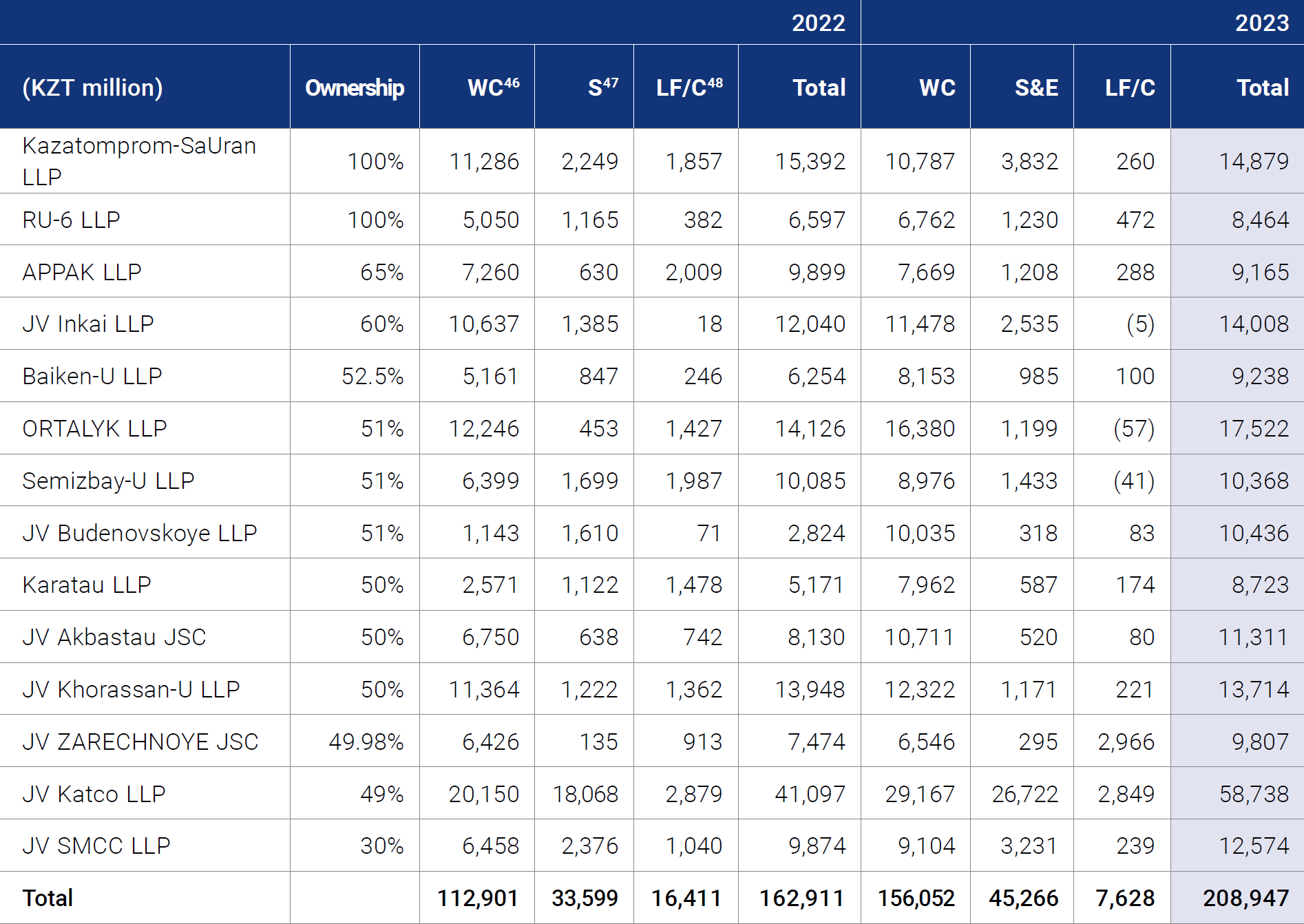Select the 15,392 total for Kazatomprom-SaUran
Image resolution: width=1304 pixels, height=924 pixels.
(x=810, y=161)
